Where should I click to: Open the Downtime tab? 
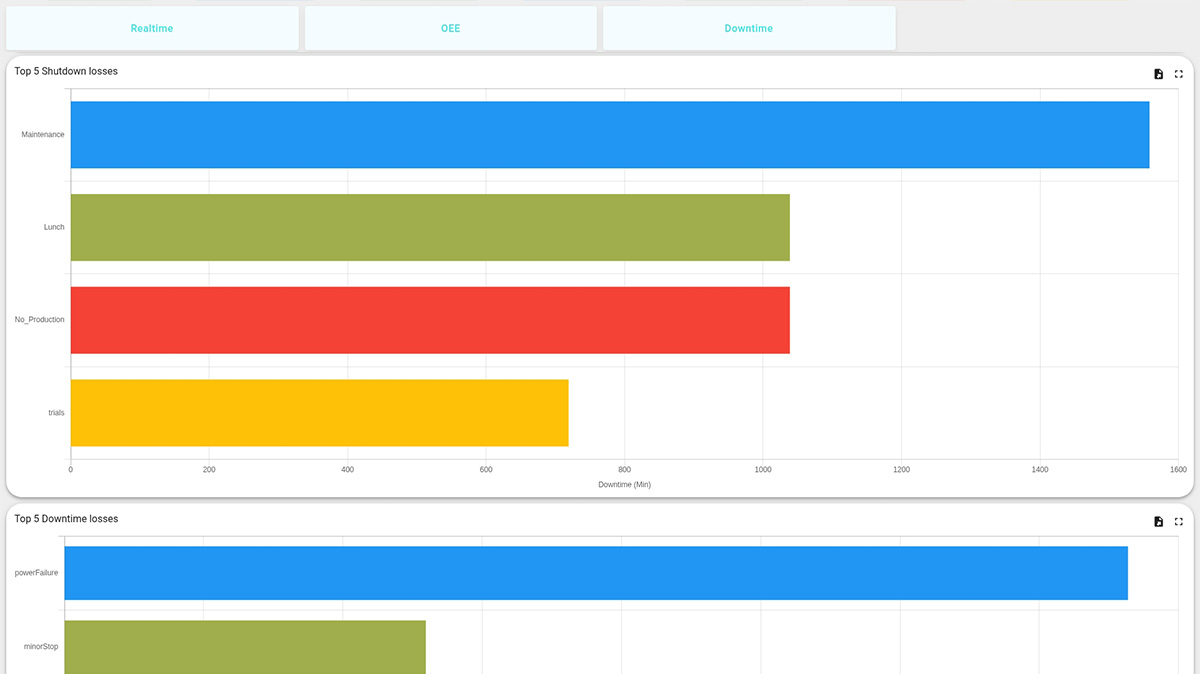(748, 28)
